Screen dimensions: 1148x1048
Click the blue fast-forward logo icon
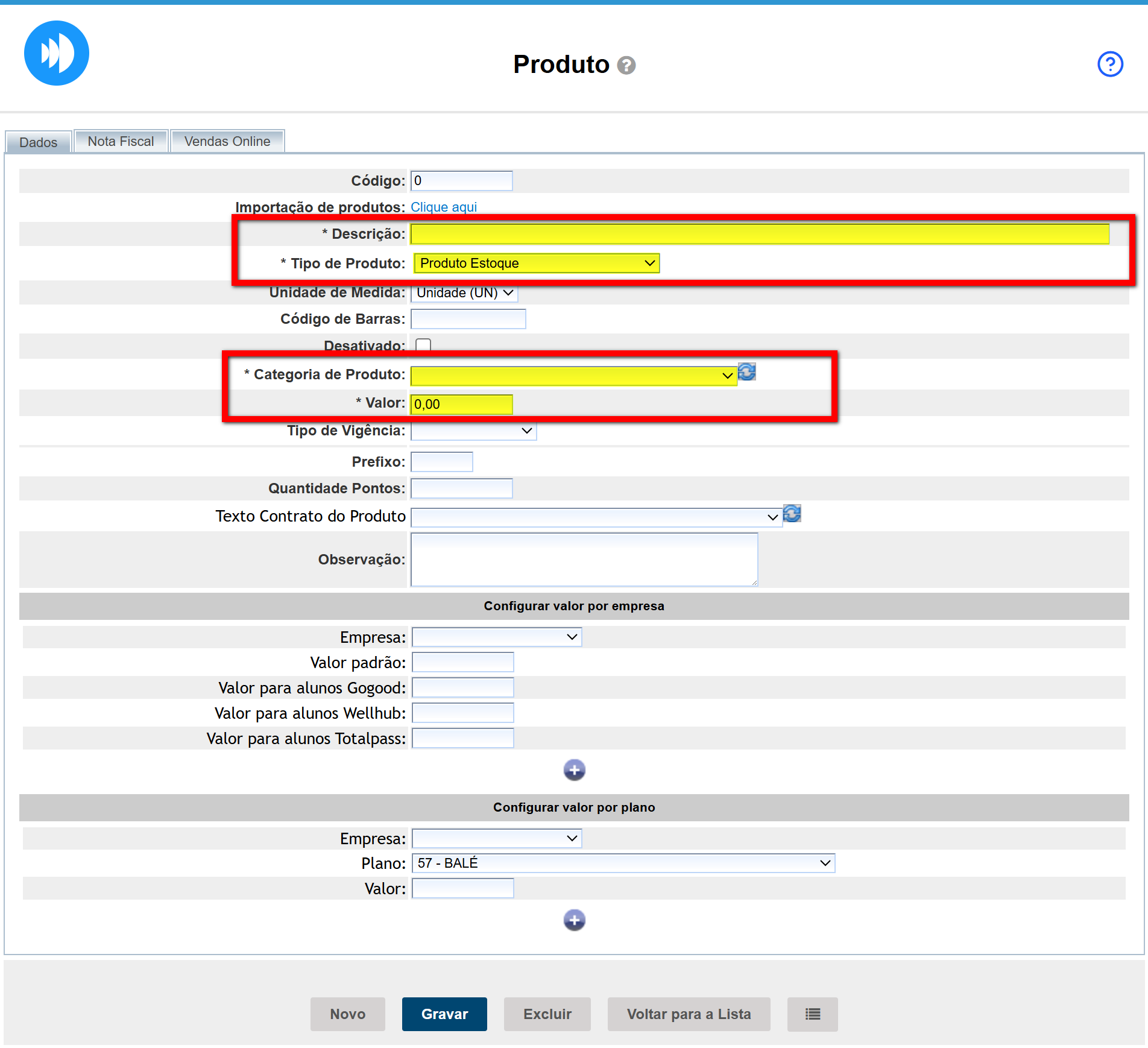(x=57, y=53)
